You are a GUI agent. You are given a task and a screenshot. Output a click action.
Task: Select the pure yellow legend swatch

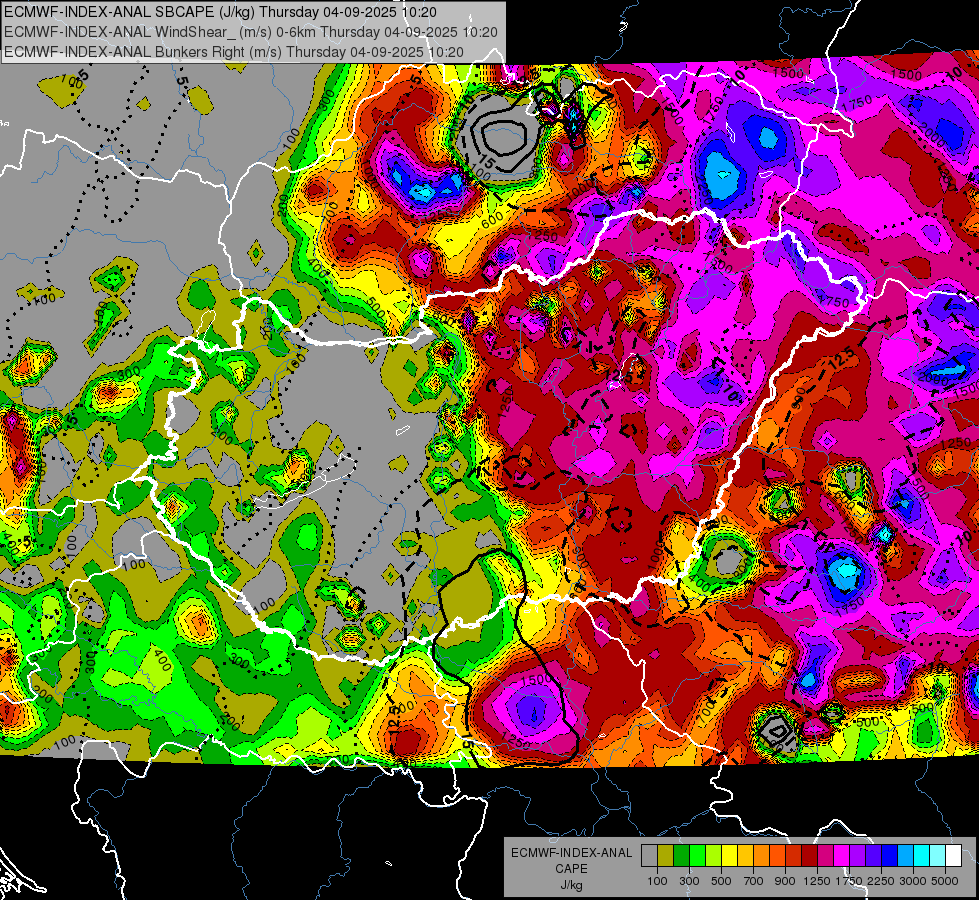tap(729, 856)
